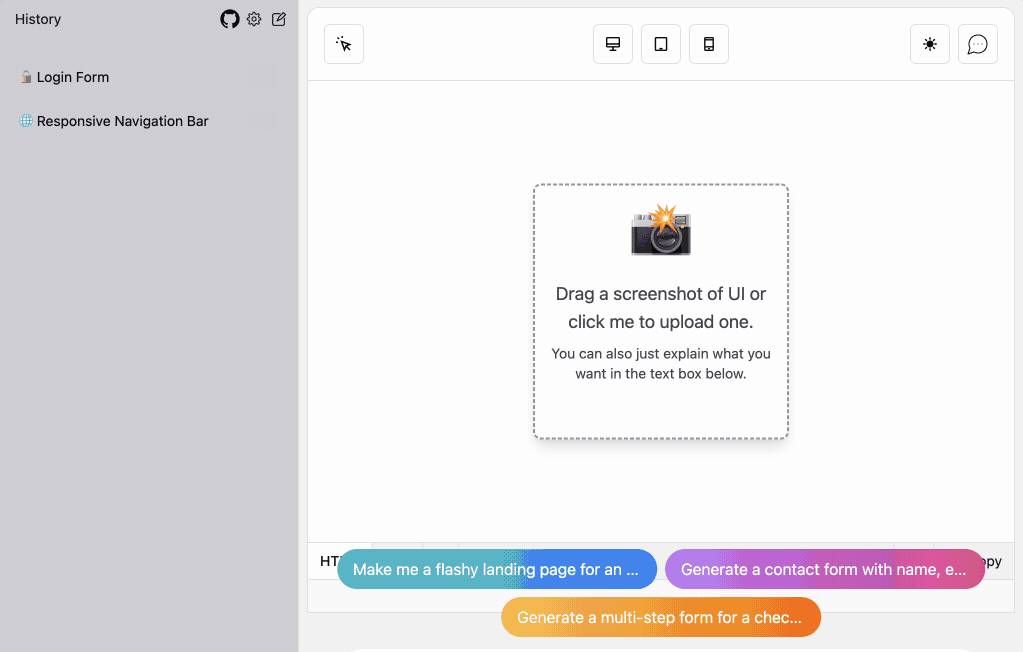Switch preview to tablet viewport icon
The image size is (1023, 652).
[x=660, y=44]
